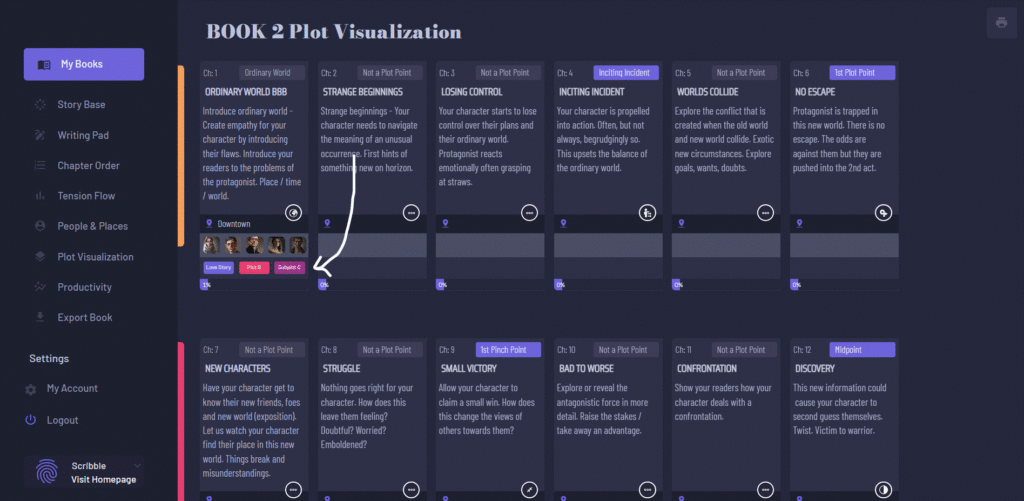Click the round icon on Inciting Incident card

point(647,212)
